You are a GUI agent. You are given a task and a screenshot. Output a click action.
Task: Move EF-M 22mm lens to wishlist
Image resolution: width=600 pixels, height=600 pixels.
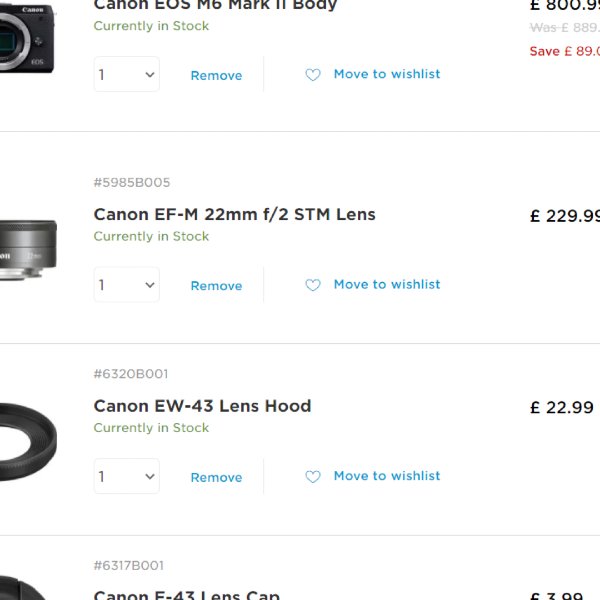pyautogui.click(x=386, y=284)
